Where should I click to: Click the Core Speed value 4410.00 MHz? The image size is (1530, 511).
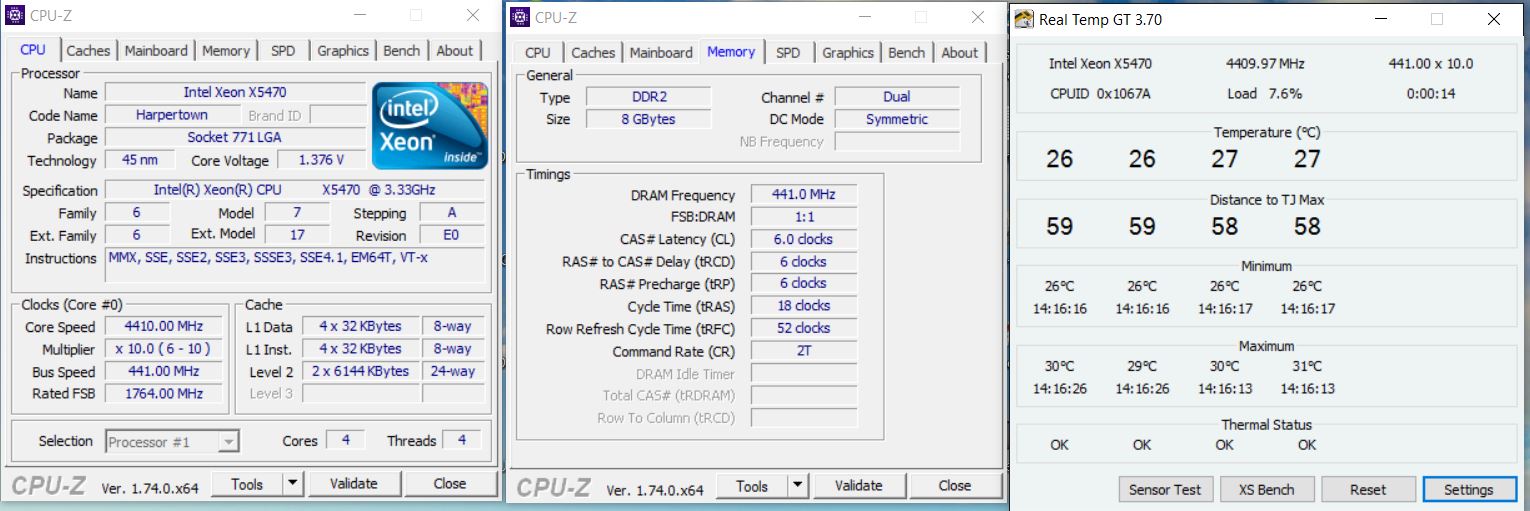click(x=164, y=327)
